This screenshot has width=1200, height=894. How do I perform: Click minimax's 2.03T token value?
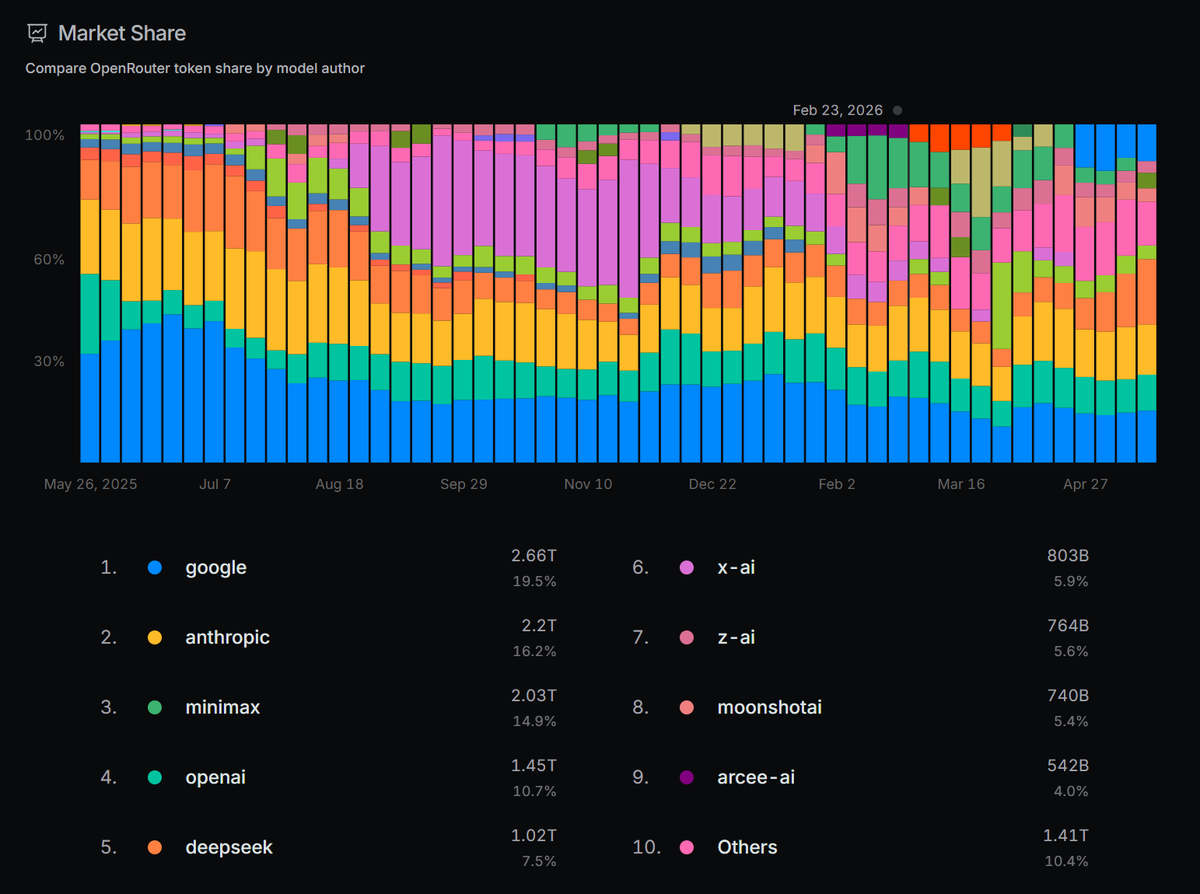[534, 695]
